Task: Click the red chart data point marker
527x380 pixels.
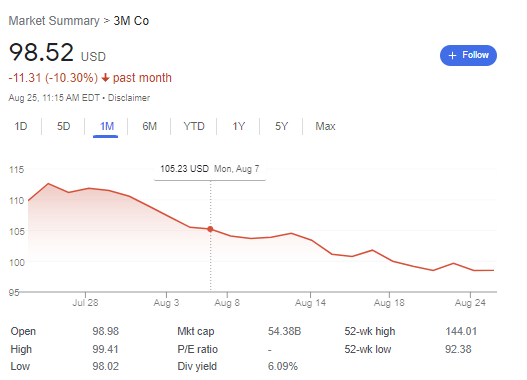Action: pyautogui.click(x=210, y=229)
